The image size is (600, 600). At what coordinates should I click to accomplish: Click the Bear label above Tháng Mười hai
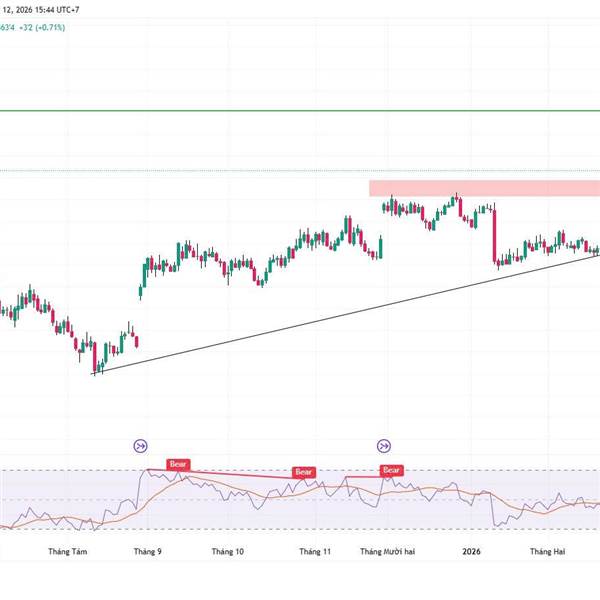[x=391, y=470]
